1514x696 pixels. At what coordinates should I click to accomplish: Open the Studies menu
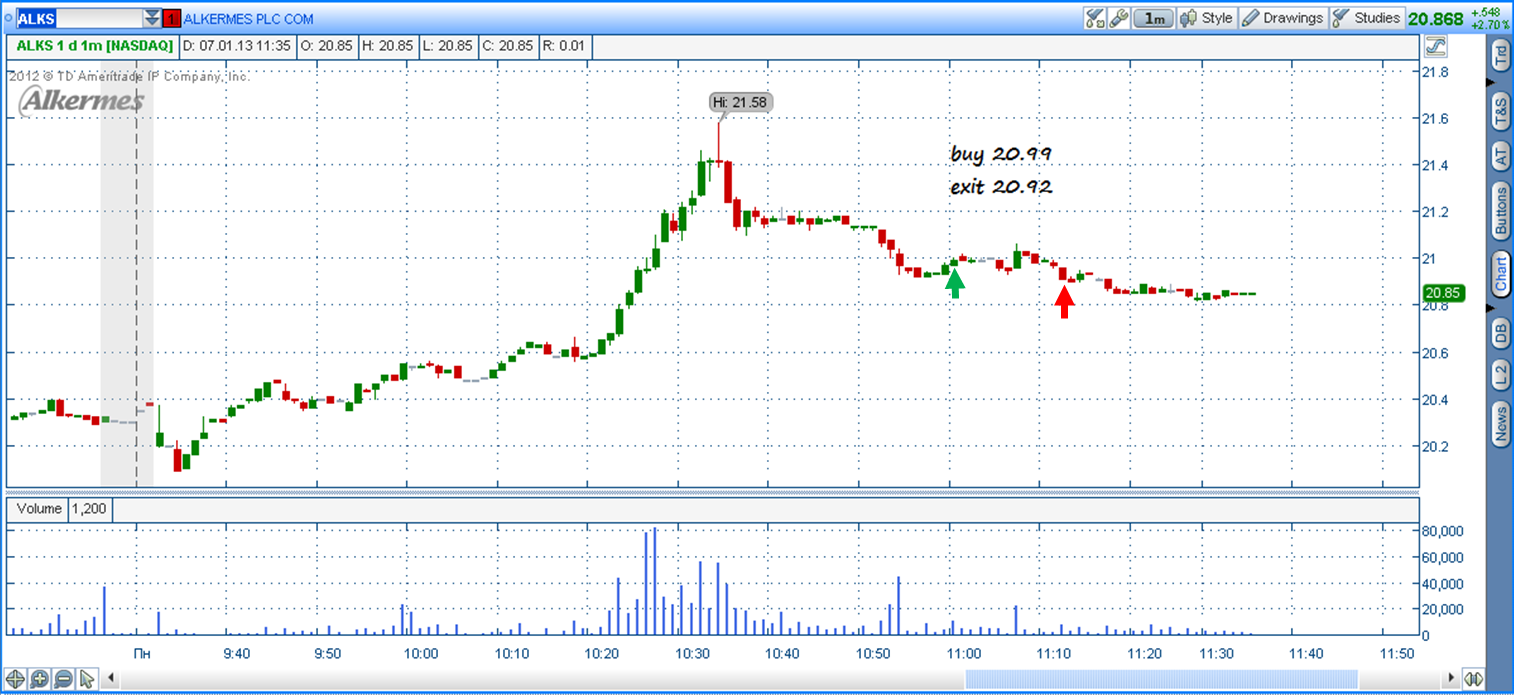pos(1367,18)
